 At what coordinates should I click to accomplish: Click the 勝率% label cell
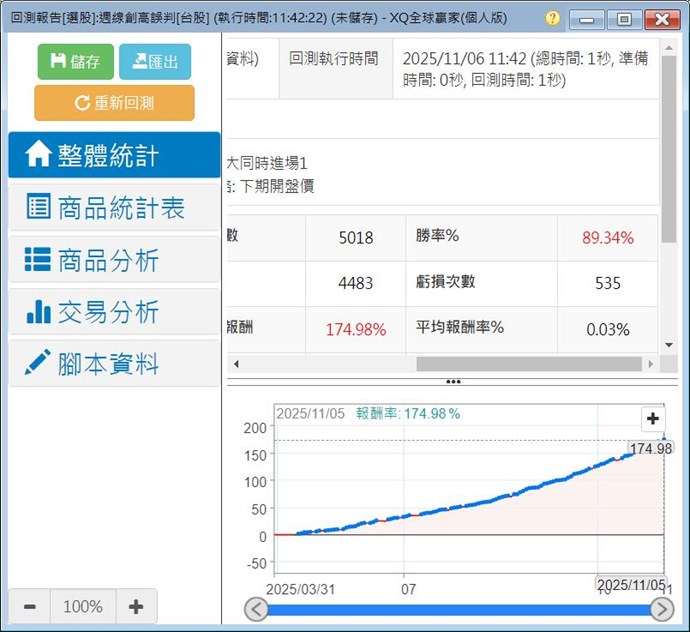pos(481,238)
